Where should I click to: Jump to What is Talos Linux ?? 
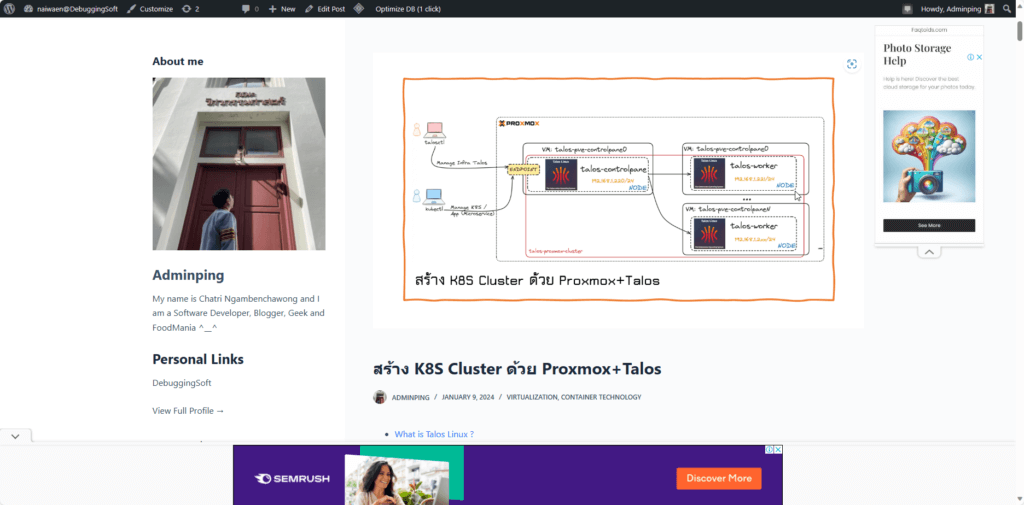(x=434, y=434)
